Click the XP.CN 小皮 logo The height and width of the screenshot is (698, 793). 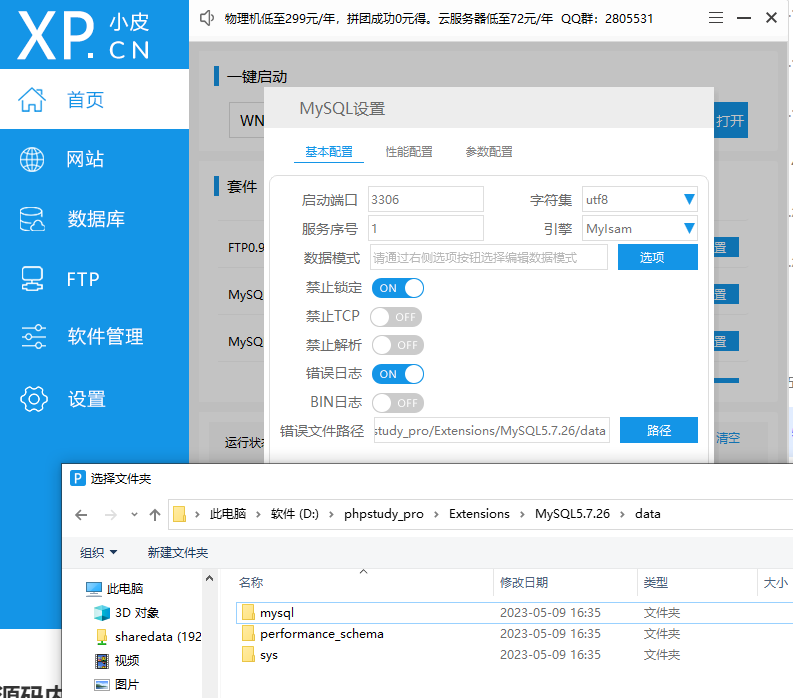coord(83,35)
